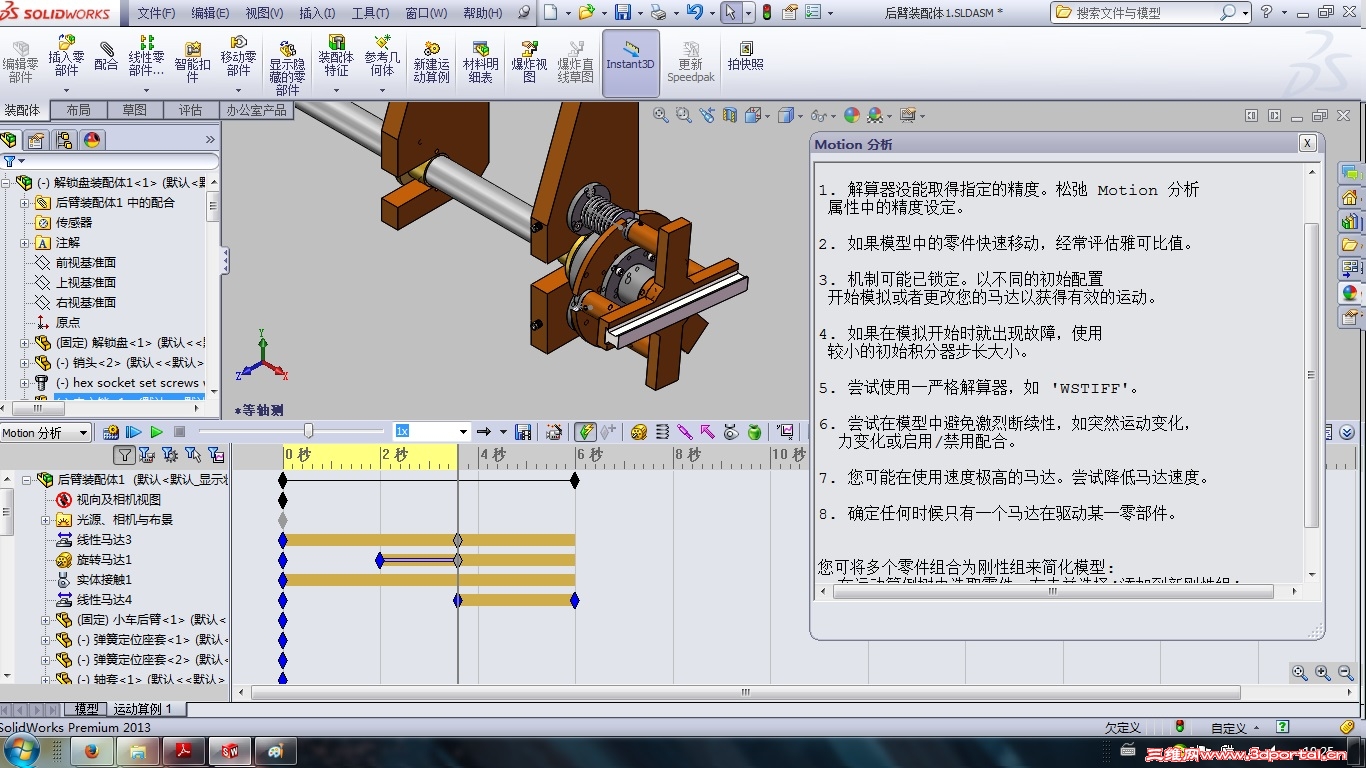The image size is (1366, 768).
Task: Open the 工具(T) menu
Action: tap(371, 13)
